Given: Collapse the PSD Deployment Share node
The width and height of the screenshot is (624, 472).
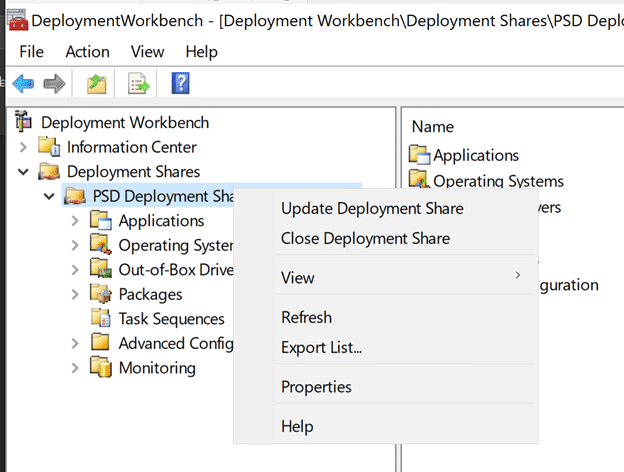Looking at the screenshot, I should point(49,196).
